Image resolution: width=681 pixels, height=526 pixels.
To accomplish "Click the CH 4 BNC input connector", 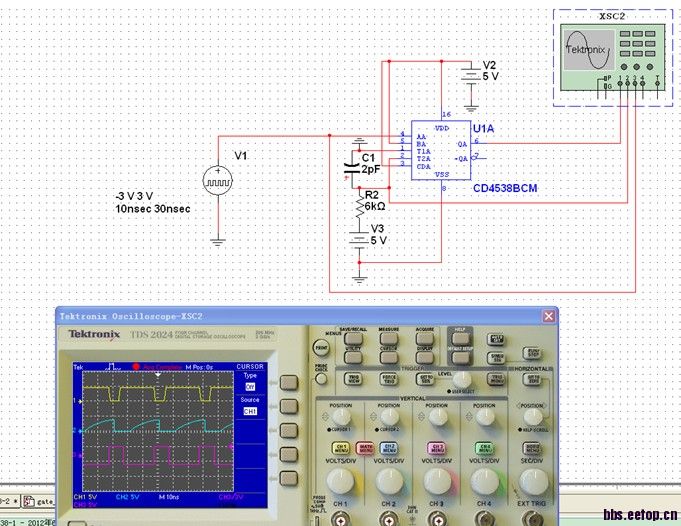I will tap(484, 519).
